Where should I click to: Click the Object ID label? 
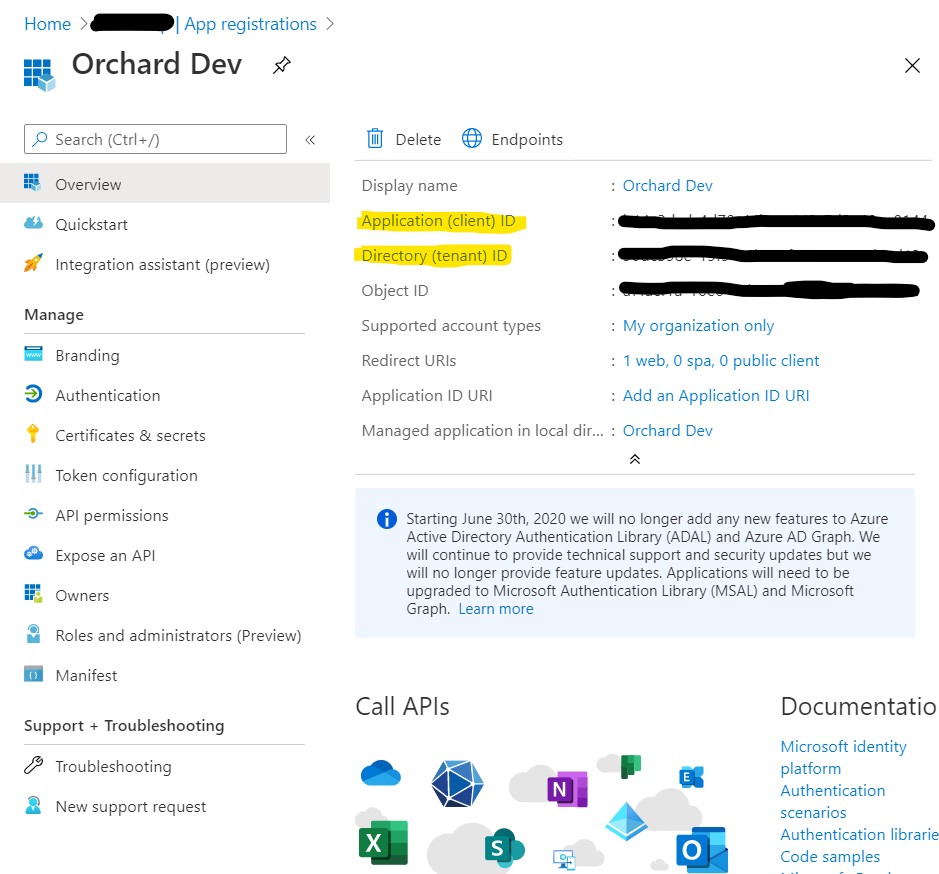395,291
